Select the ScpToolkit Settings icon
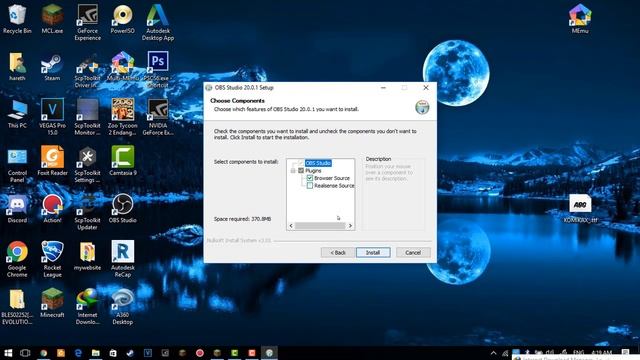The width and height of the screenshot is (640, 360). coord(87,165)
